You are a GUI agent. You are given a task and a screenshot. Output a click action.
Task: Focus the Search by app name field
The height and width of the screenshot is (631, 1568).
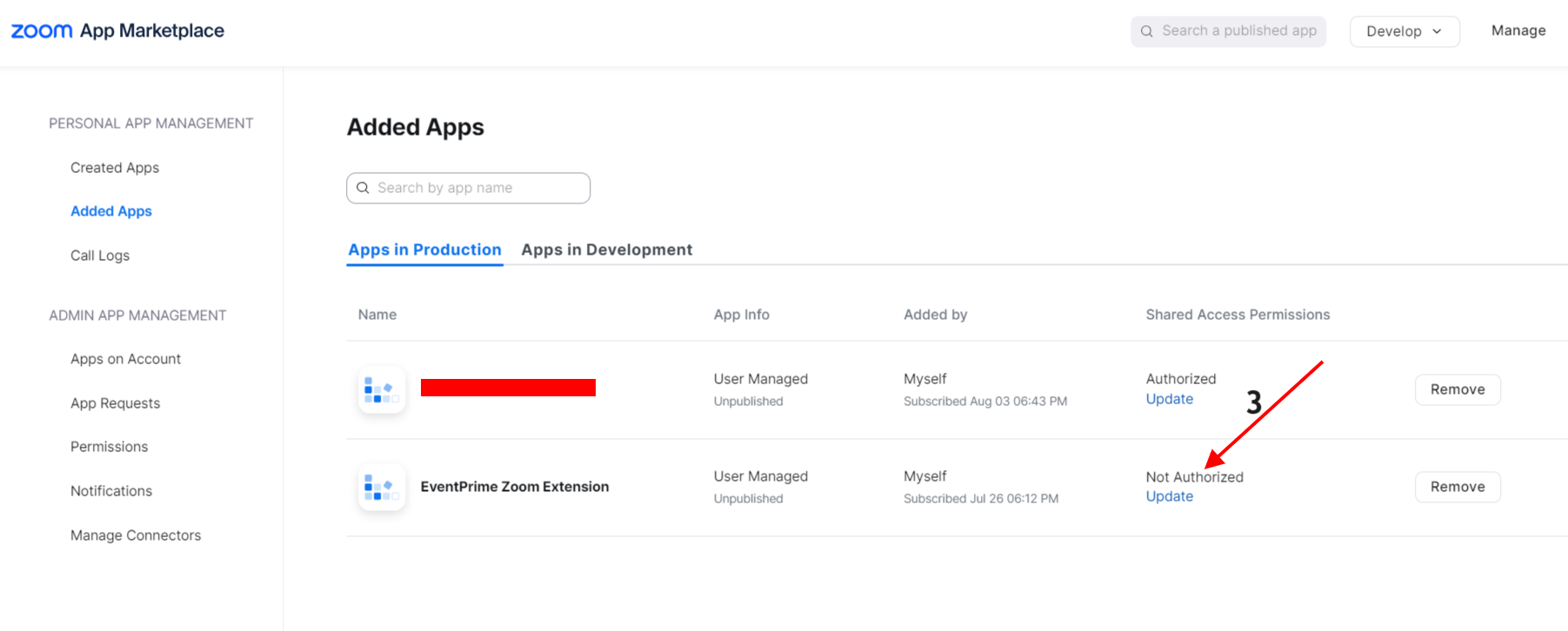[x=478, y=188]
